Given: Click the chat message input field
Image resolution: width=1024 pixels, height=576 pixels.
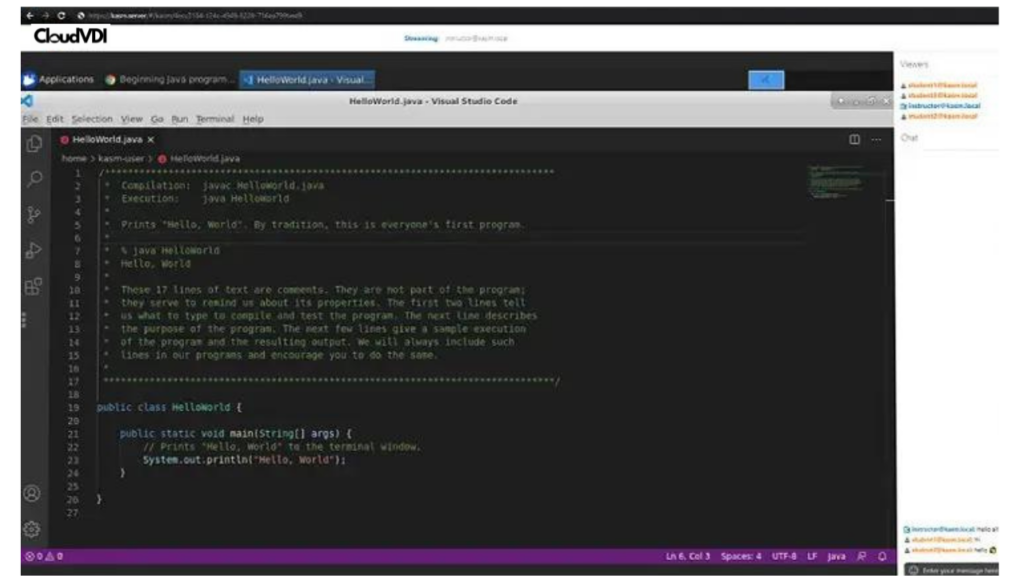Looking at the screenshot, I should pyautogui.click(x=952, y=570).
